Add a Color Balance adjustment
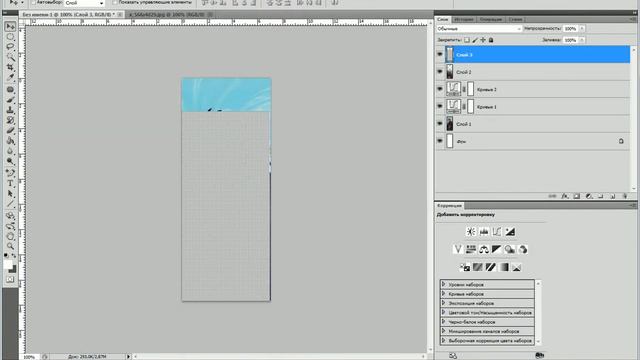Image resolution: width=640 pixels, height=360 pixels. [x=484, y=249]
